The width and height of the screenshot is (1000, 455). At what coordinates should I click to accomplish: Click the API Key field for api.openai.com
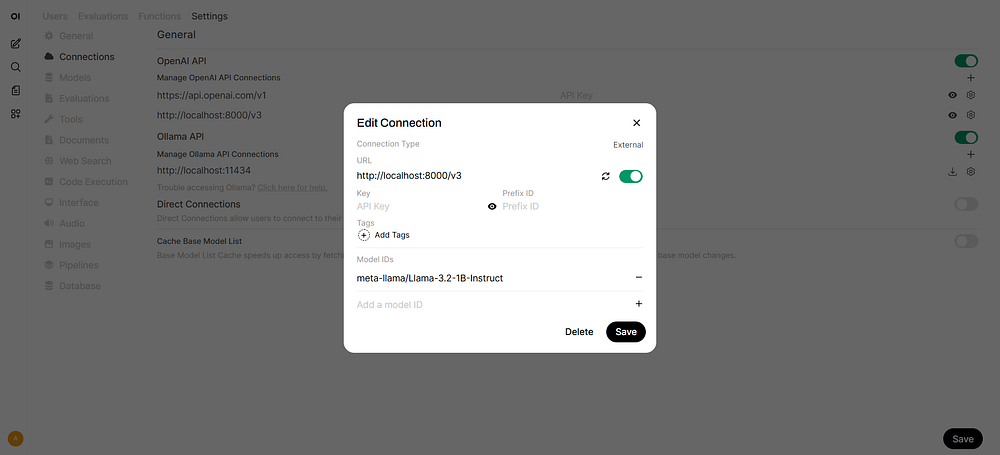pyautogui.click(x=749, y=95)
